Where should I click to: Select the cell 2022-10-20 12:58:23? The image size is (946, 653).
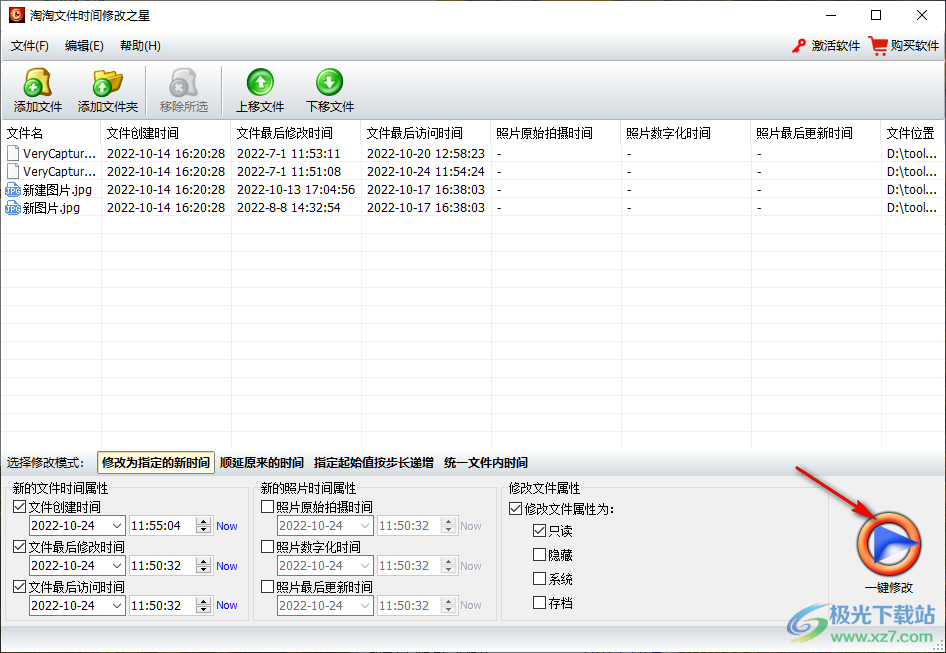426,154
